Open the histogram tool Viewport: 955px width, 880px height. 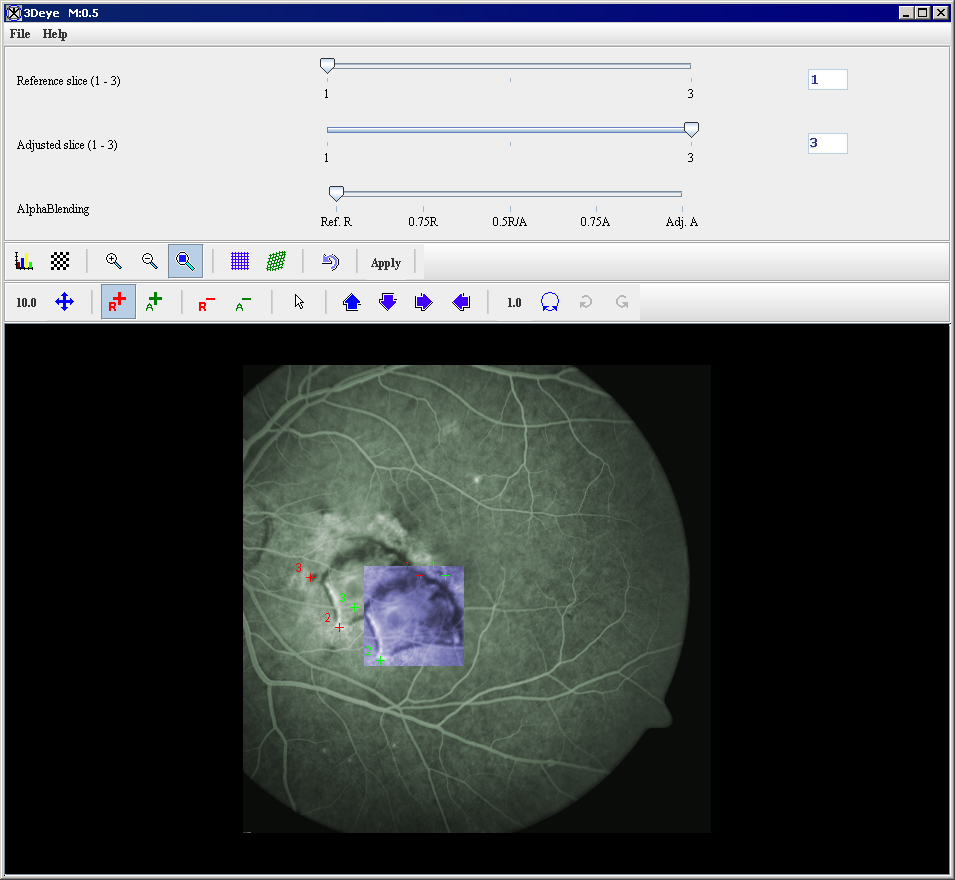[24, 262]
